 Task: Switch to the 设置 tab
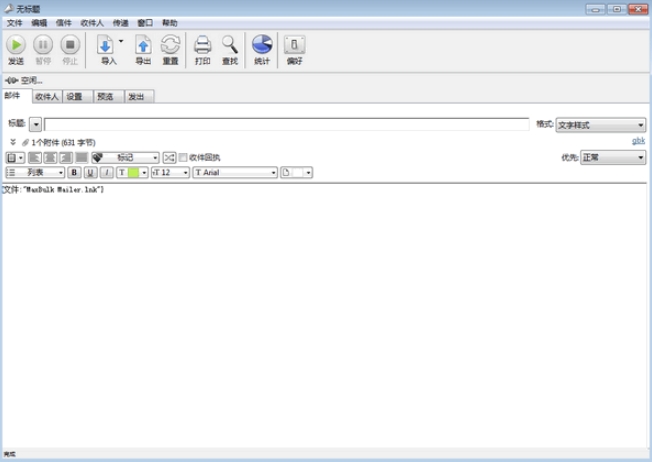78,96
